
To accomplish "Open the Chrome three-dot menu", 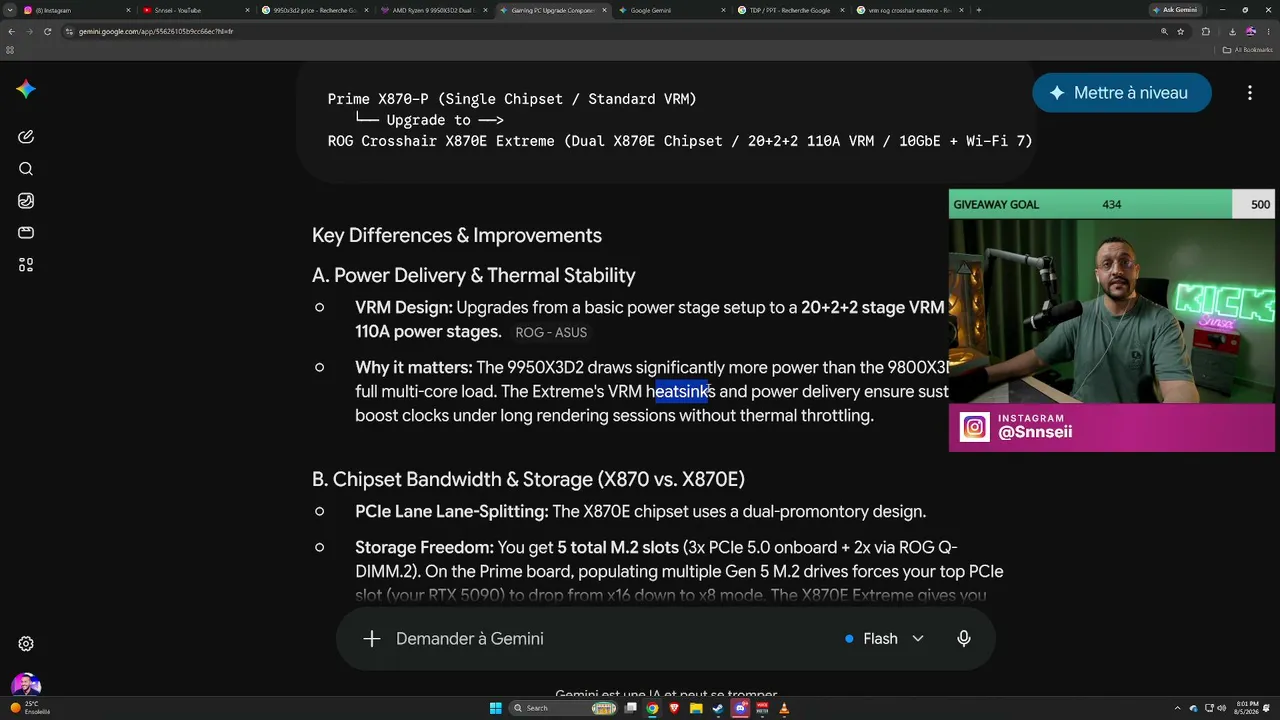I will (x=1268, y=31).
